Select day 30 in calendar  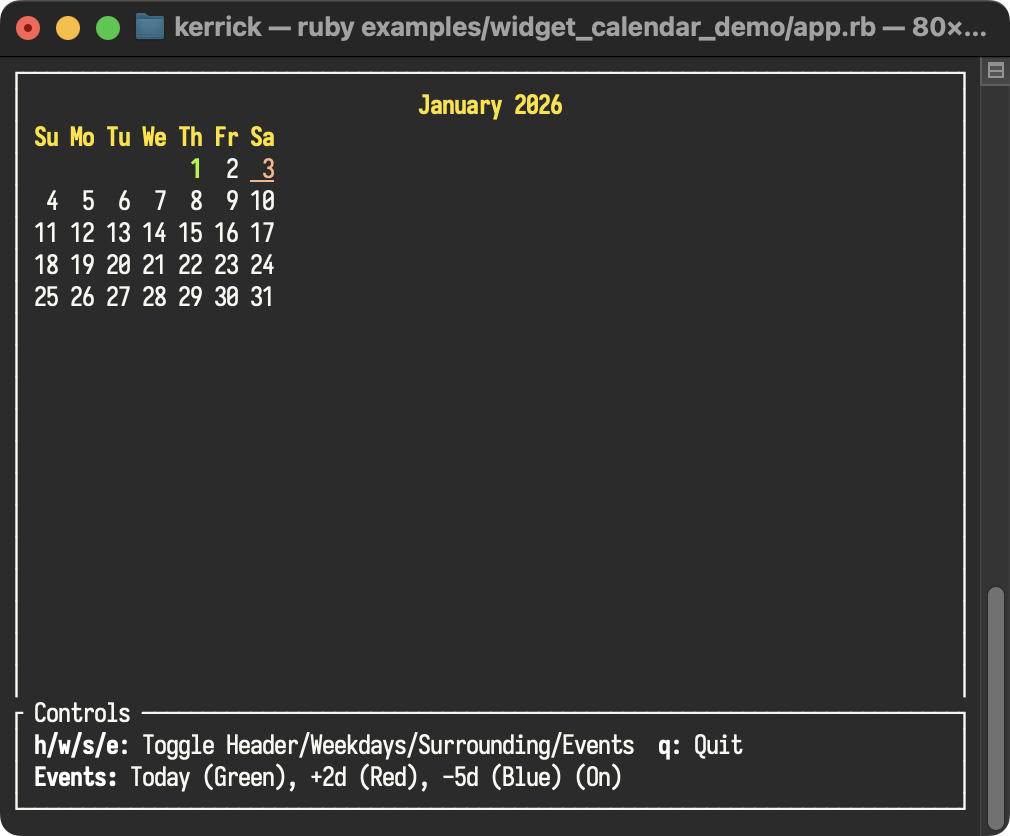(227, 297)
